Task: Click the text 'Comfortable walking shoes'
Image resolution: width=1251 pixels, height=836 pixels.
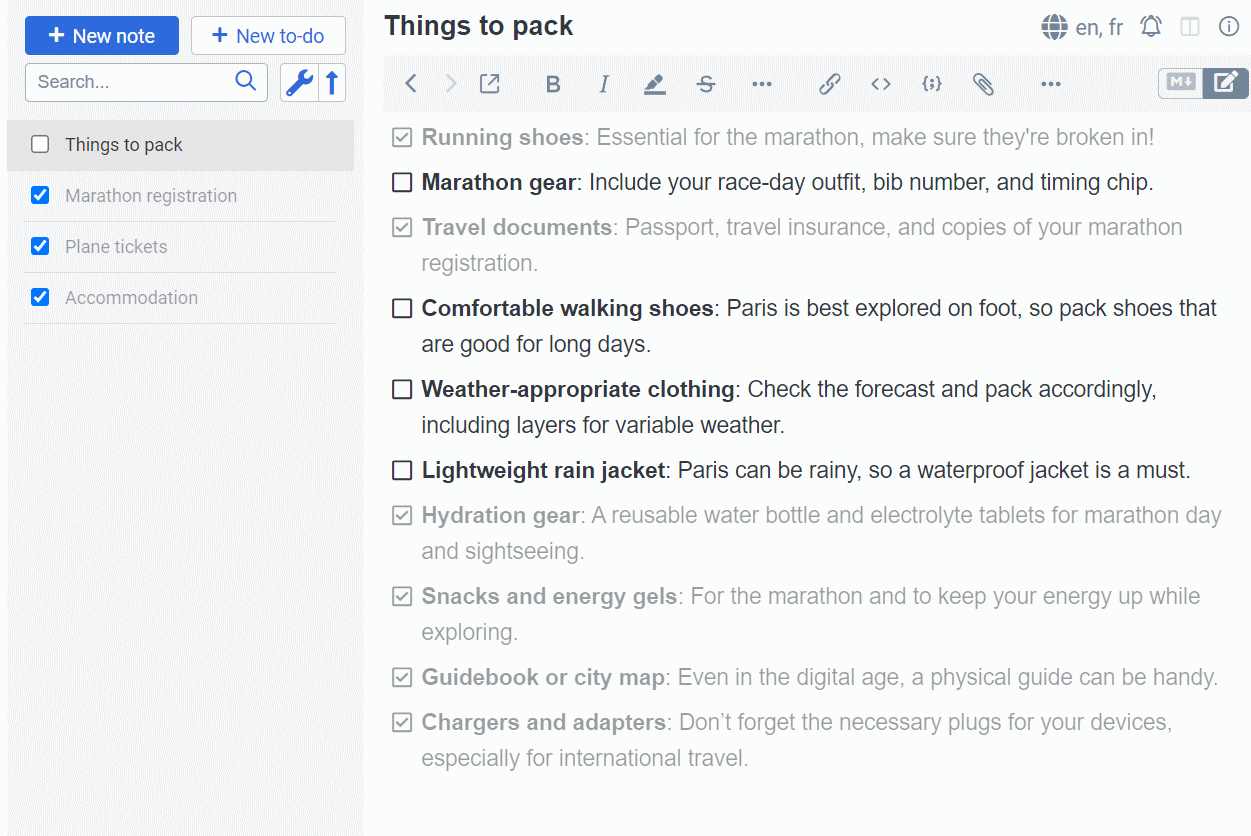Action: [x=568, y=309]
